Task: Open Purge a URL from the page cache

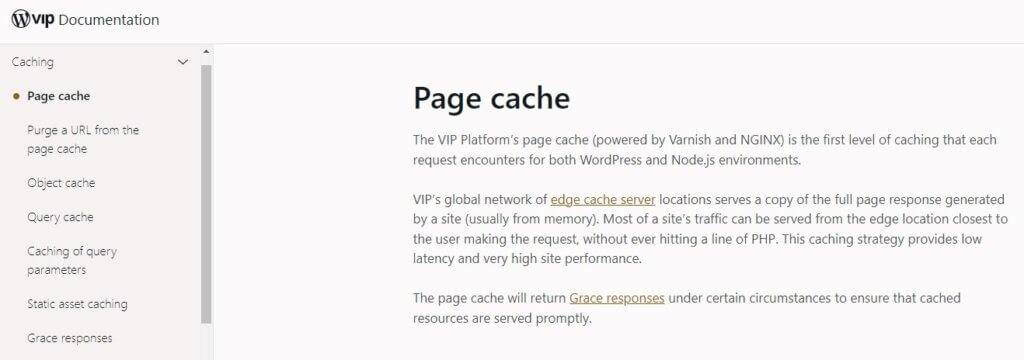Action: [x=83, y=139]
